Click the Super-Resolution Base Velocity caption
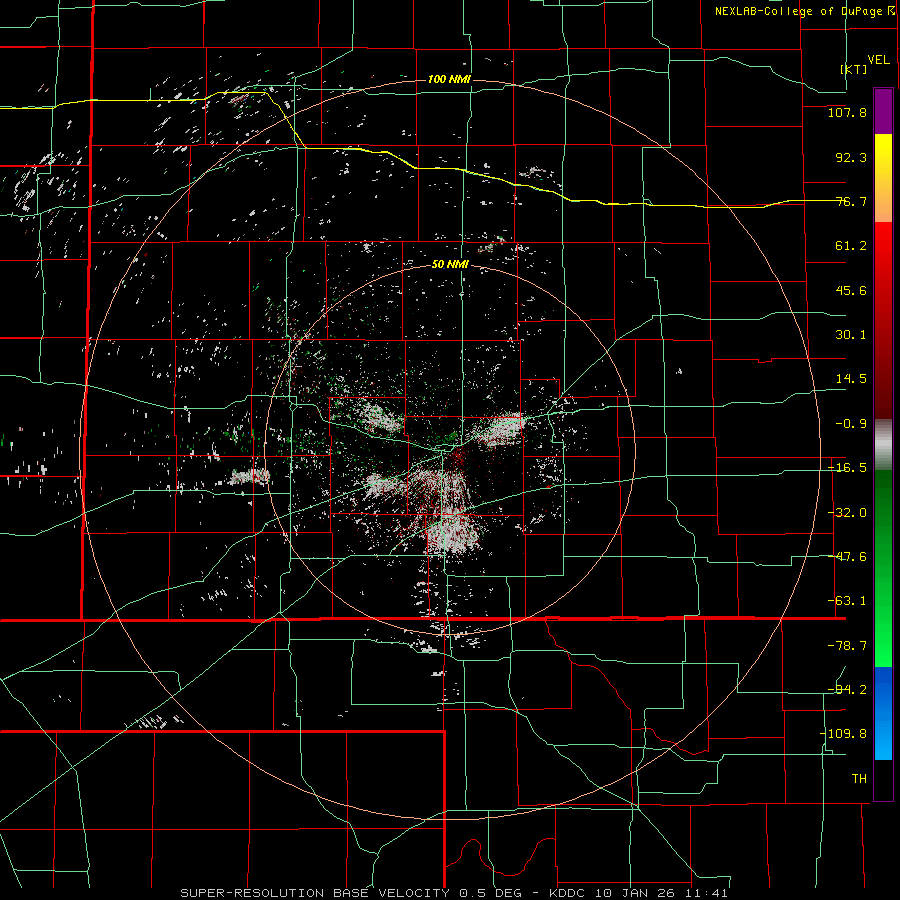Viewport: 900px width, 900px height. click(318, 893)
